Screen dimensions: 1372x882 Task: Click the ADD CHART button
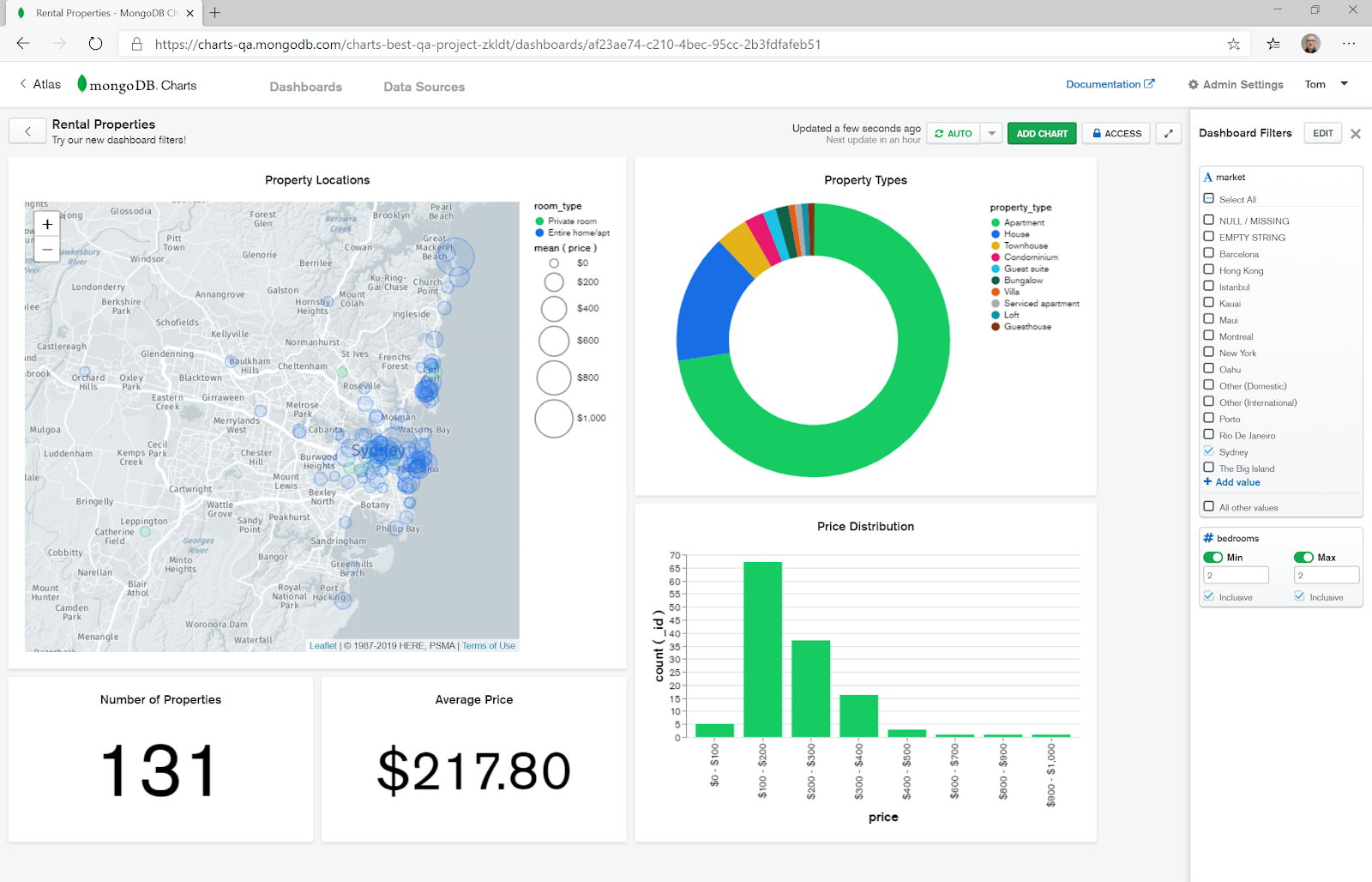pos(1042,133)
